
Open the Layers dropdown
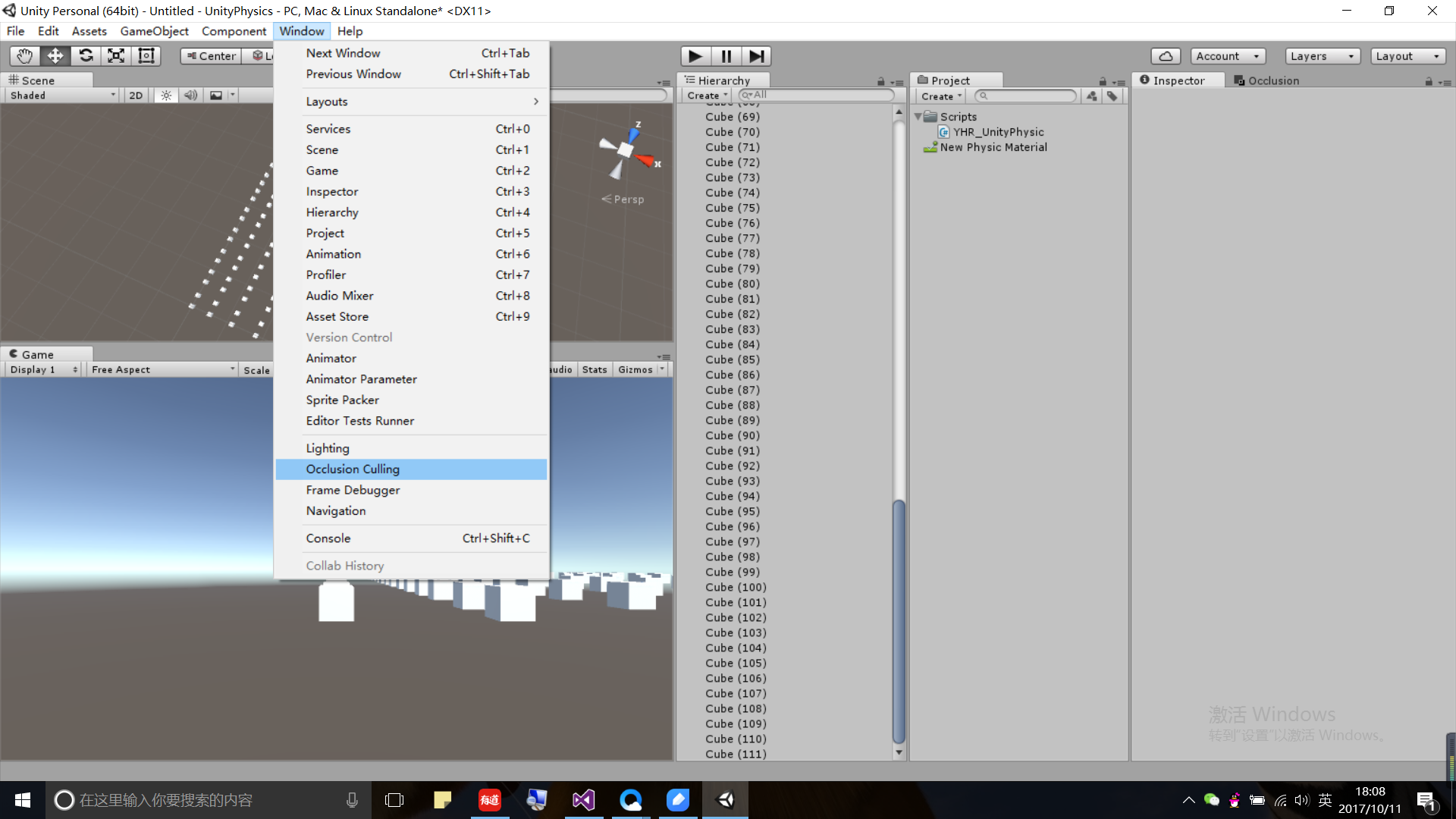click(1322, 56)
